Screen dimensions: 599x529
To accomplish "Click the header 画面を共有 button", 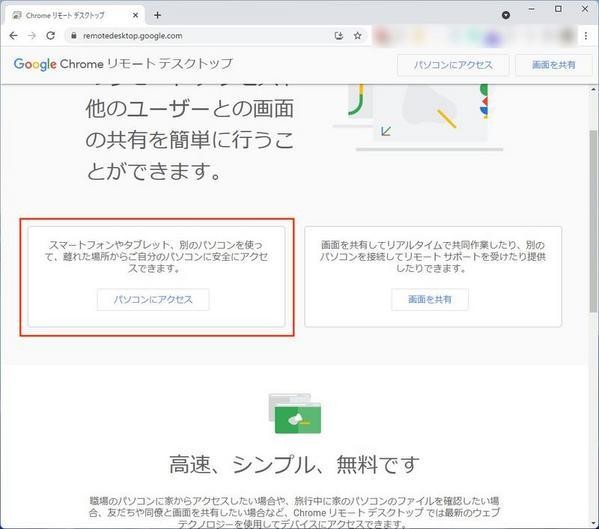I will coord(554,65).
